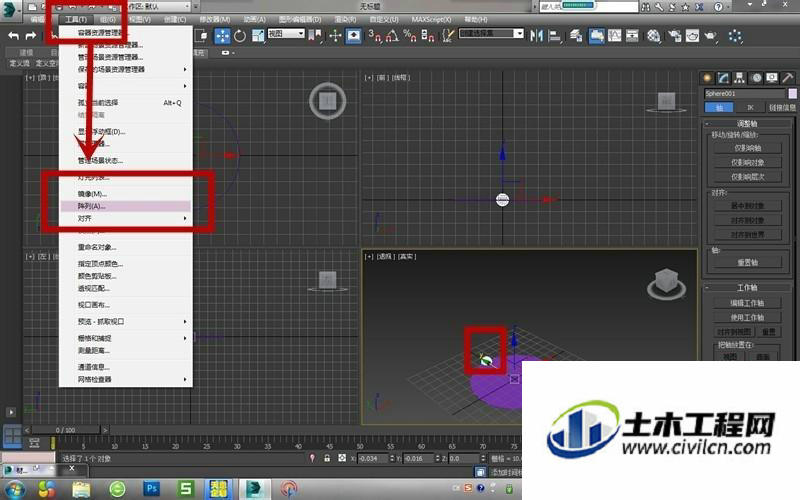Click the 3ds Max application logo button
Screen dimensions: 800x500
[10, 11]
